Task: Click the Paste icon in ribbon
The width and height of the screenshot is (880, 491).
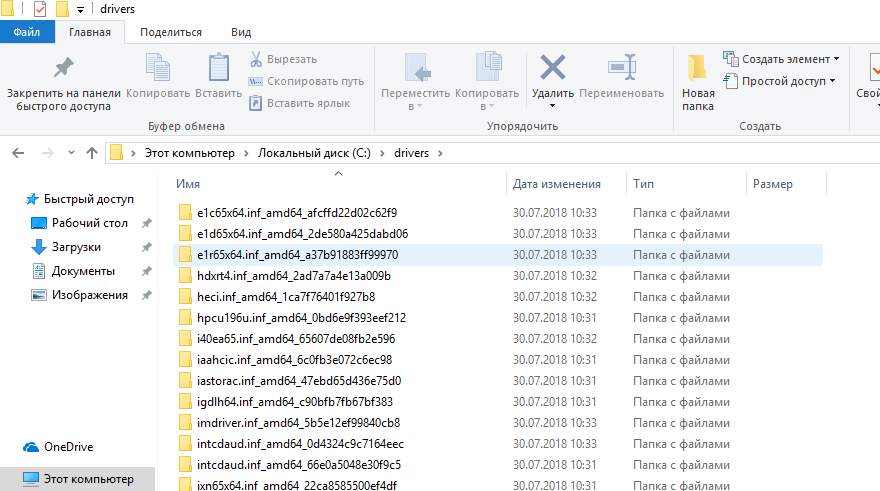Action: click(218, 68)
